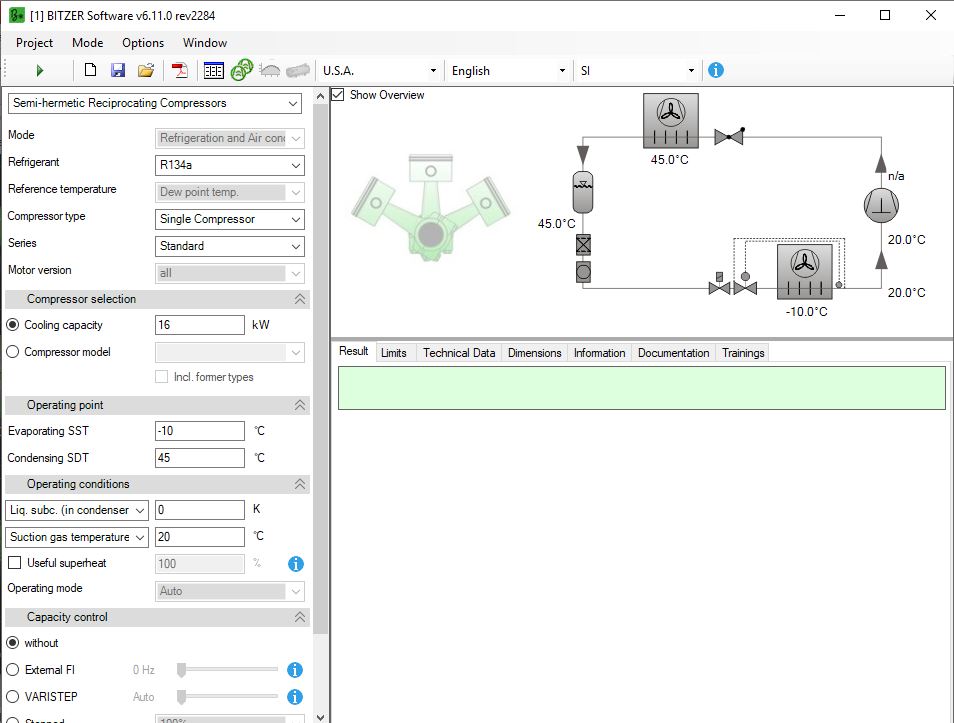
Task: Run calculation with the green play icon
Action: [40, 71]
